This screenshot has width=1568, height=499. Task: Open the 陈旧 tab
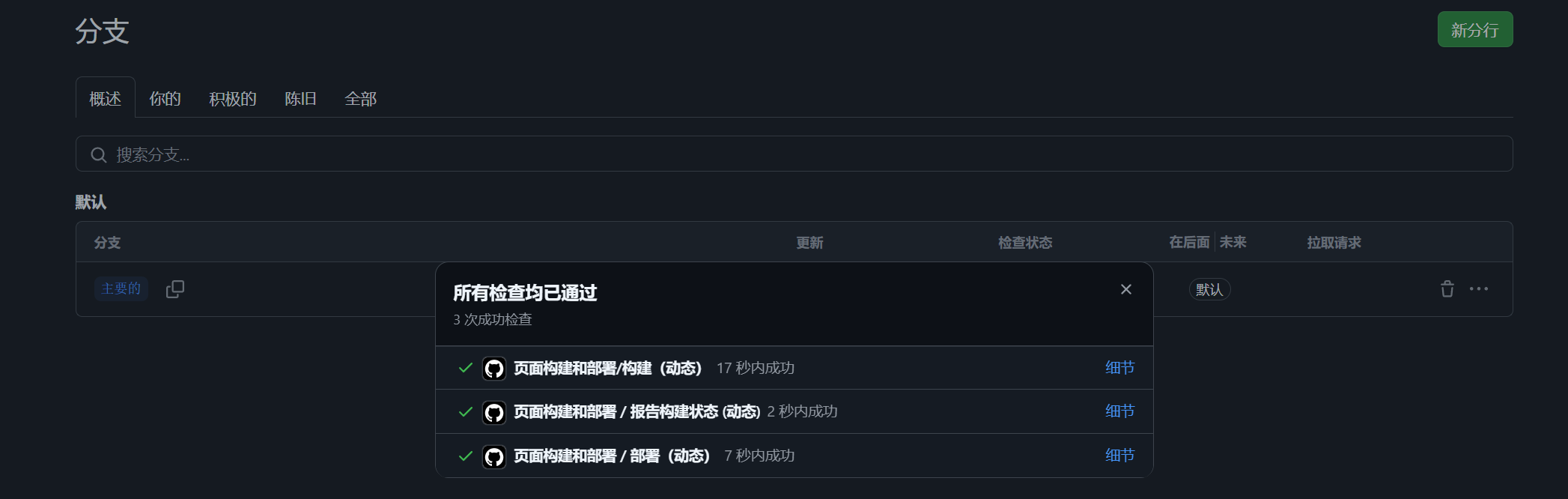(300, 98)
